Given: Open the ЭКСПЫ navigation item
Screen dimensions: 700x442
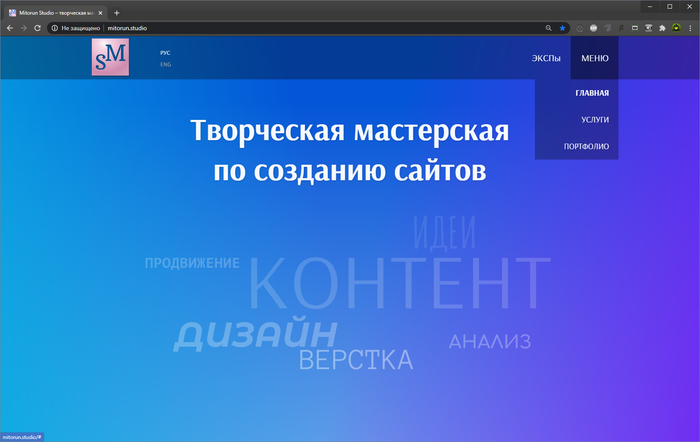Looking at the screenshot, I should (546, 58).
